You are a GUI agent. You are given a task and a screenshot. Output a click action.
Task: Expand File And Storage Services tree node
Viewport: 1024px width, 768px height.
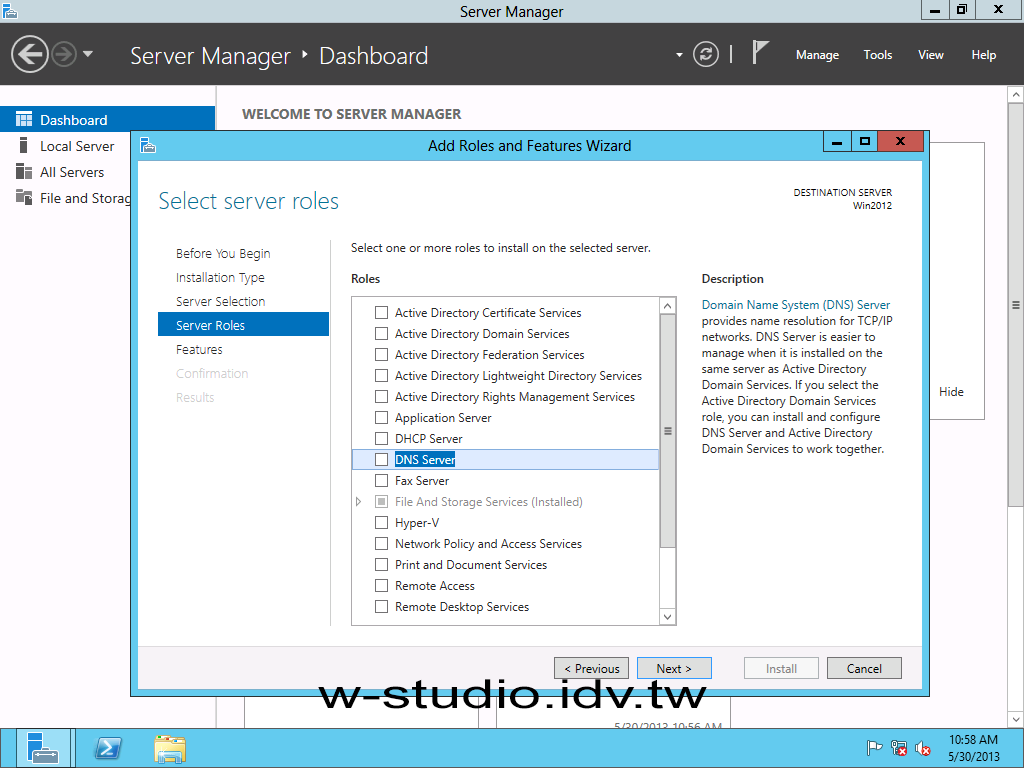click(x=359, y=502)
